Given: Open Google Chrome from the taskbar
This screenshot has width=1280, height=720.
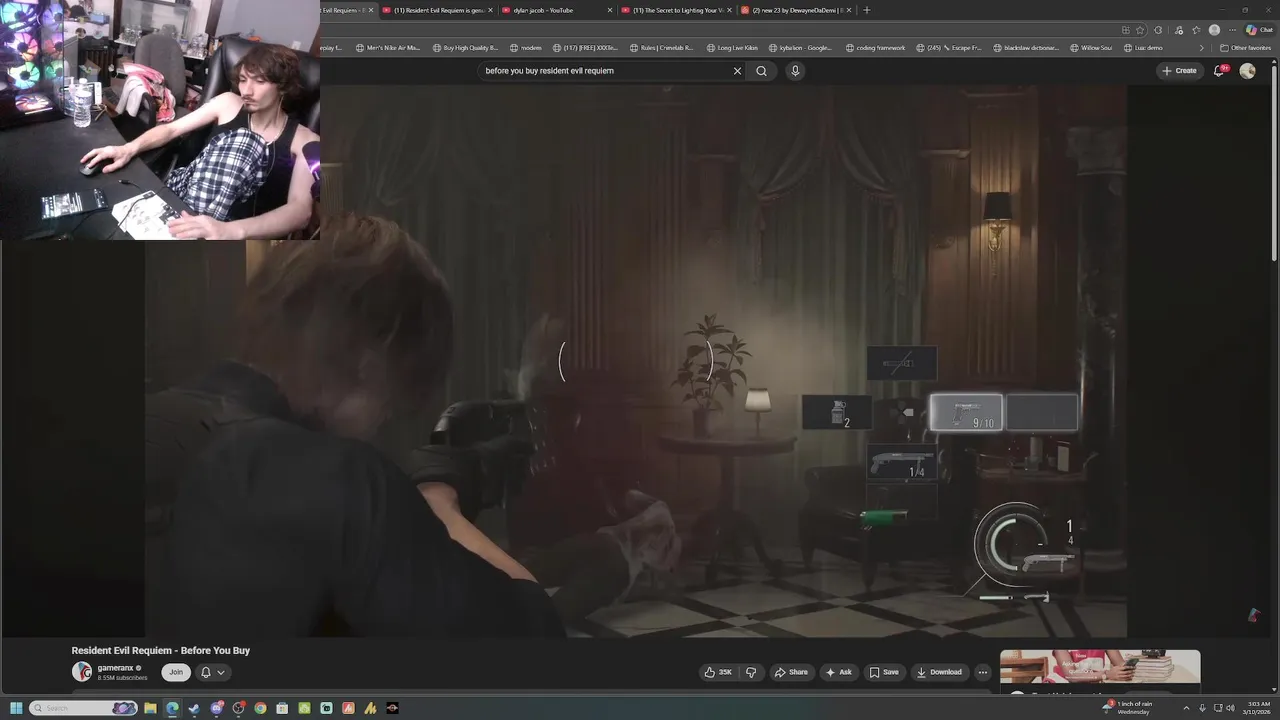Looking at the screenshot, I should [260, 708].
